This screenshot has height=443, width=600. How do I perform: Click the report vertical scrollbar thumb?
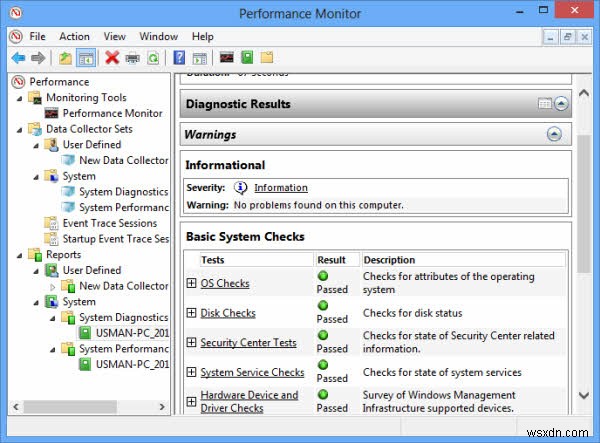coord(584,204)
